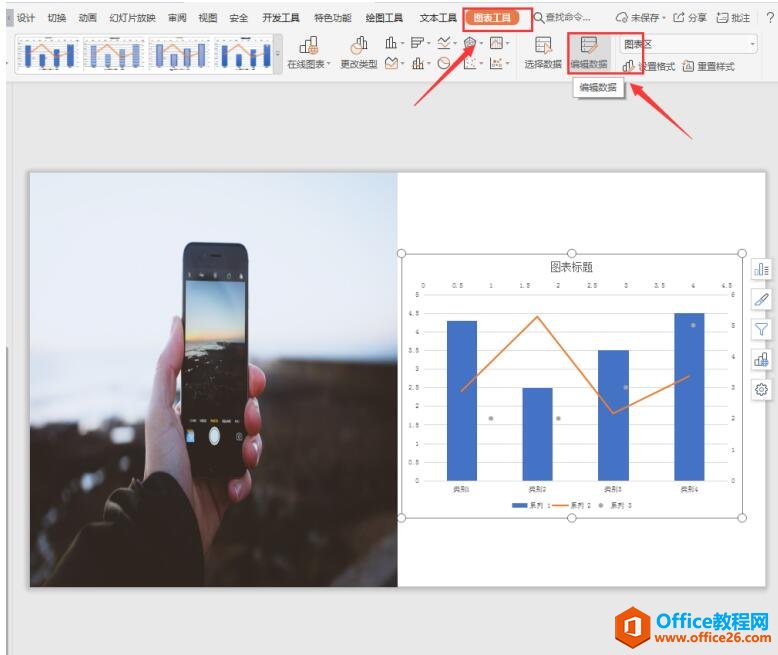This screenshot has width=778, height=655.
Task: Click the Select Data (选择数据) icon
Action: point(543,53)
